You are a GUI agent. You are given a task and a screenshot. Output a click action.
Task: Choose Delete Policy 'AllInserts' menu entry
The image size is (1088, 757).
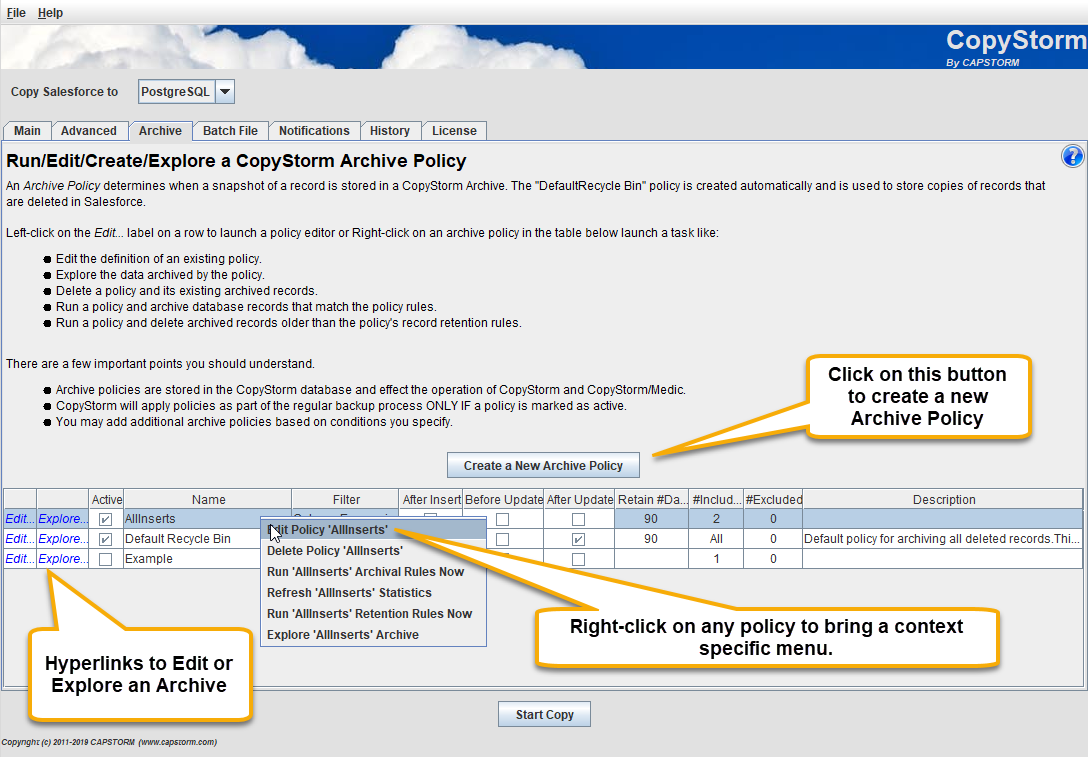373,550
